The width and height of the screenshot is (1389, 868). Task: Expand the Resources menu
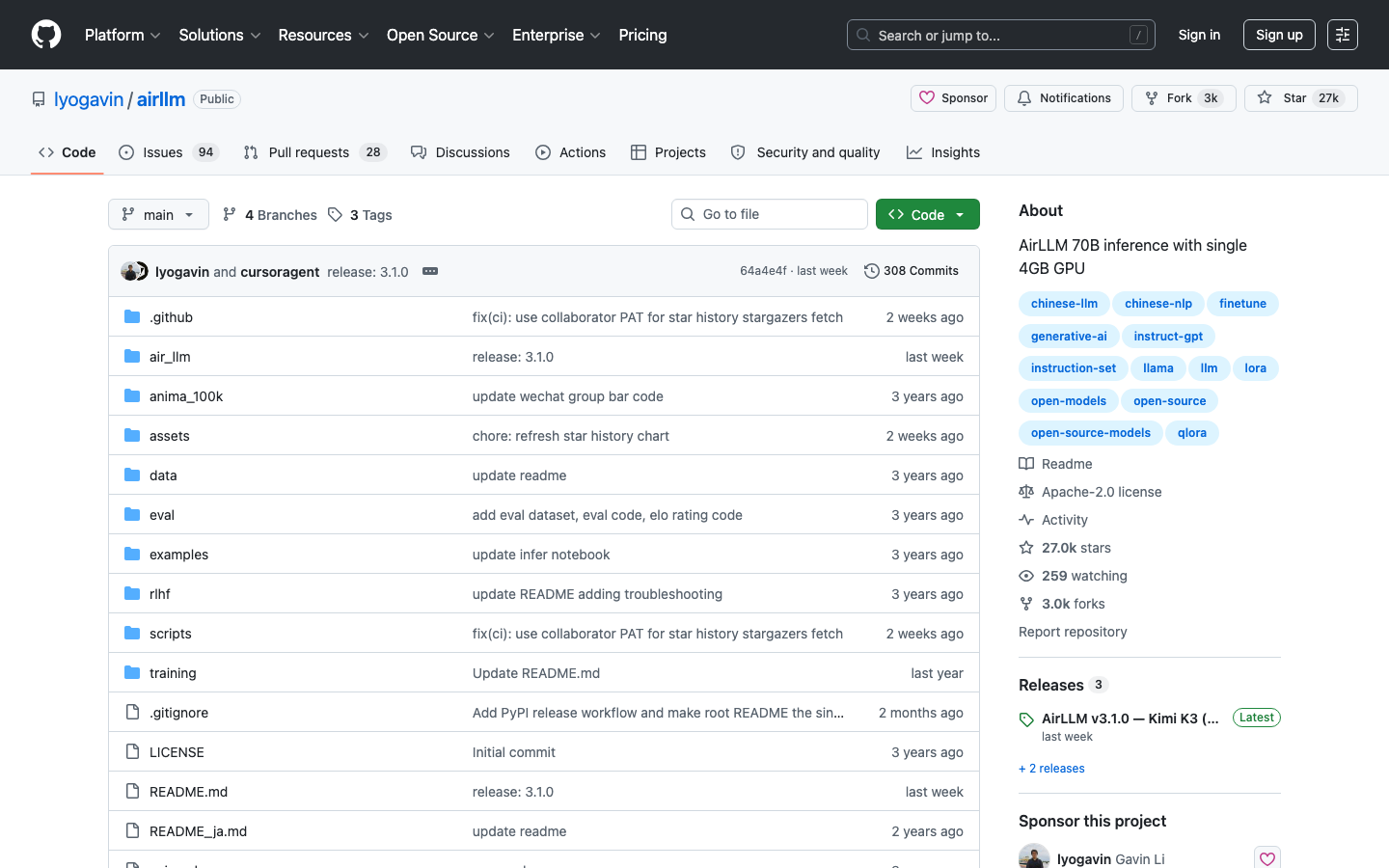[323, 35]
